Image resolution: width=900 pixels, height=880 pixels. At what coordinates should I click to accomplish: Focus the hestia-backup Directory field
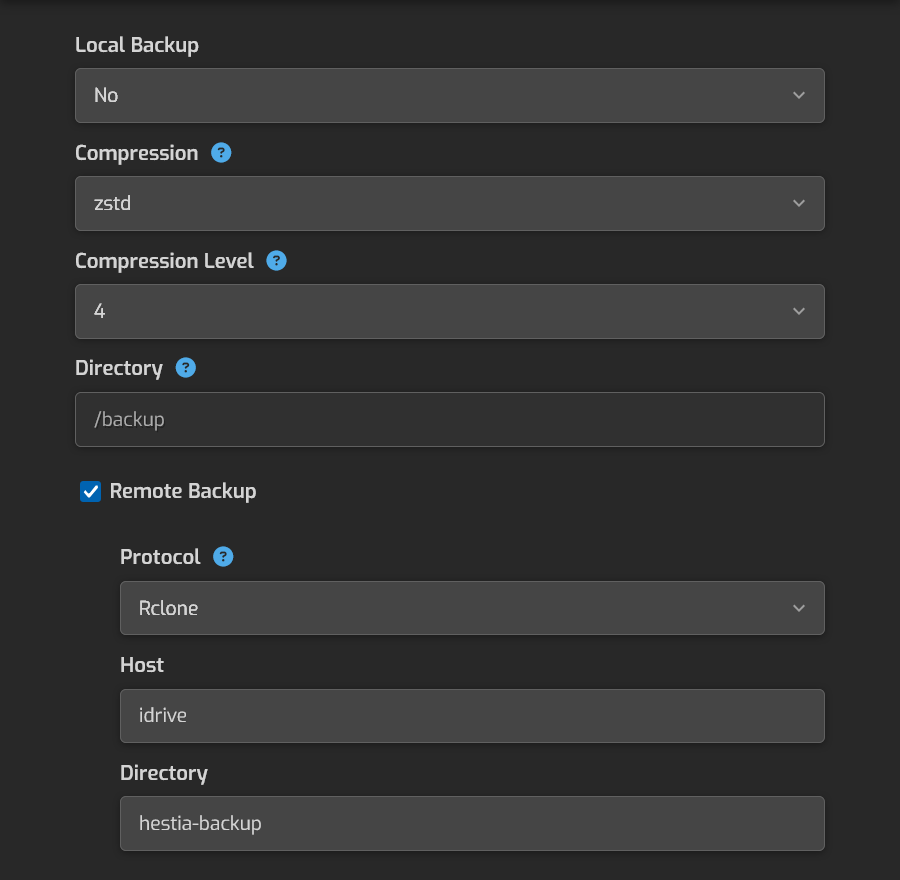point(471,824)
